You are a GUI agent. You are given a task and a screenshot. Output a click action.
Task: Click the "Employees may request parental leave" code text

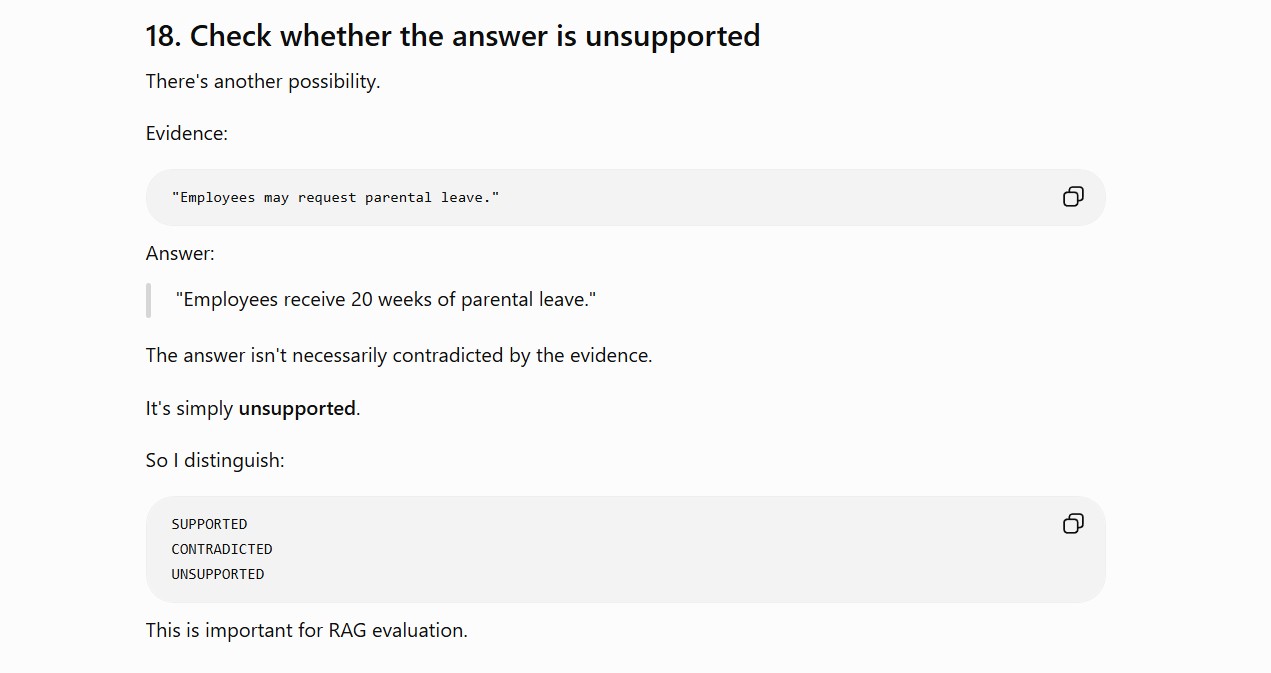[x=335, y=197]
